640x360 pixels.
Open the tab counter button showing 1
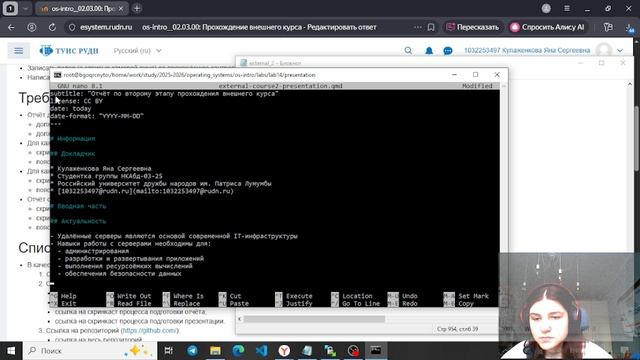point(10,8)
